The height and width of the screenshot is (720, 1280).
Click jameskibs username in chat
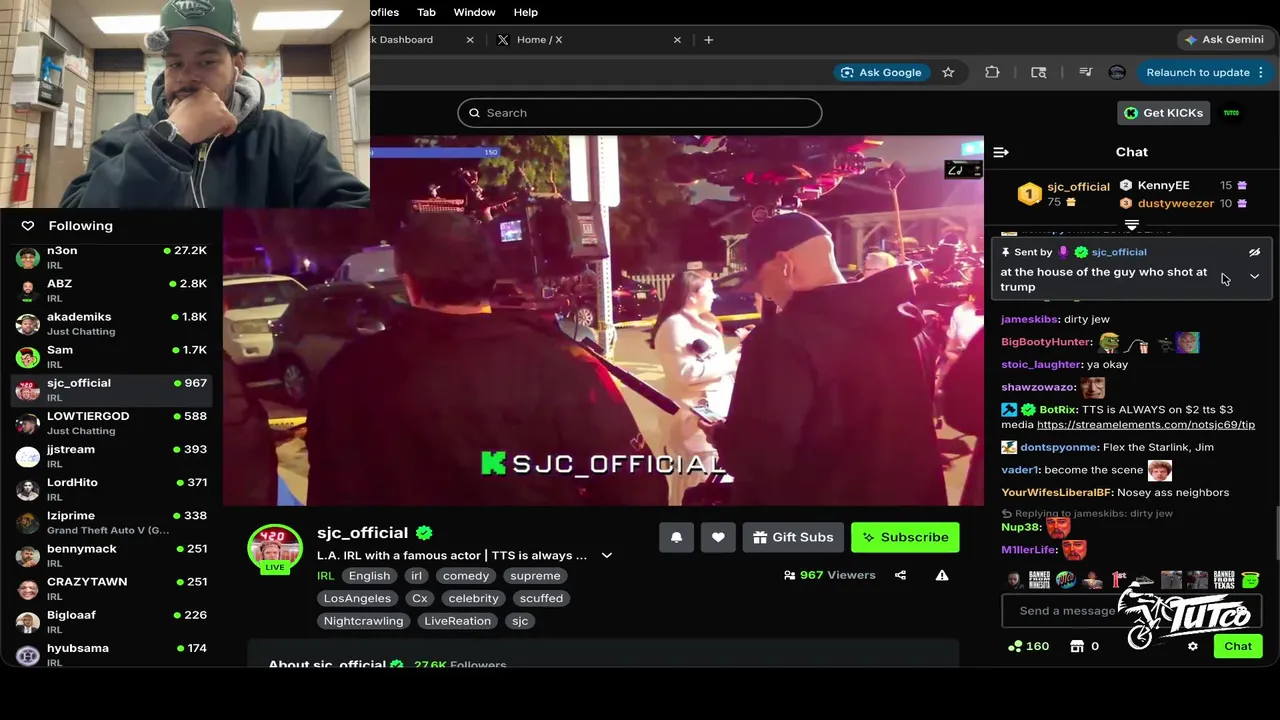coord(1029,319)
